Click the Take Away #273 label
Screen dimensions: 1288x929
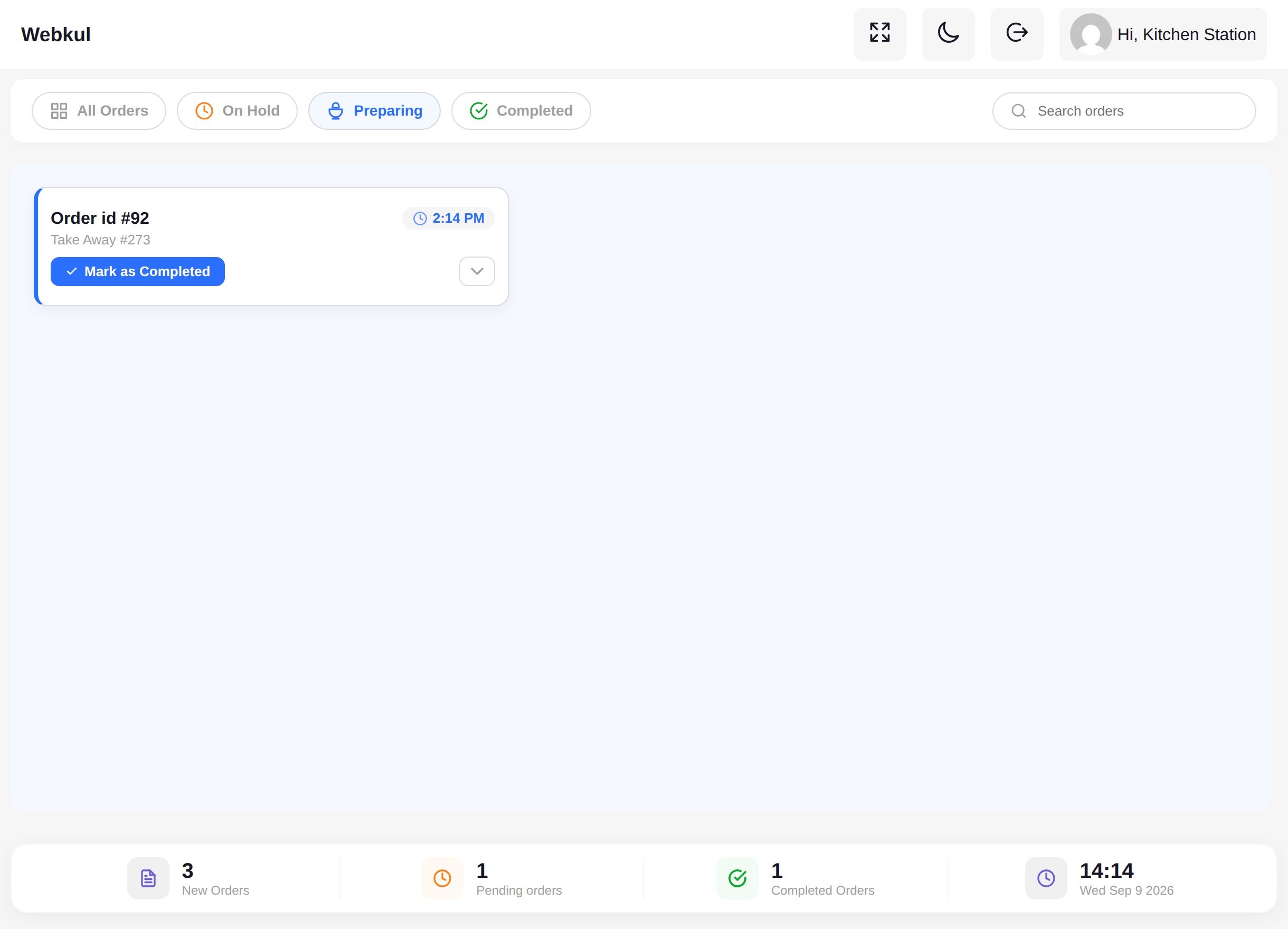click(x=100, y=240)
